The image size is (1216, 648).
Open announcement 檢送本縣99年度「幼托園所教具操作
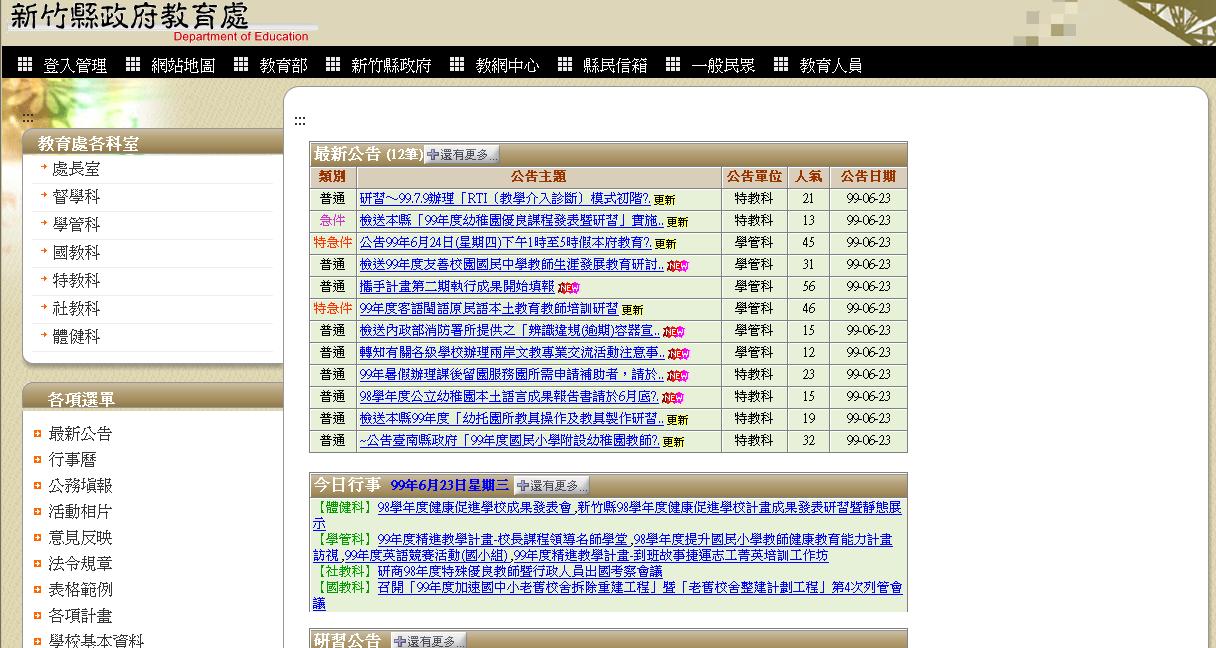tap(511, 418)
